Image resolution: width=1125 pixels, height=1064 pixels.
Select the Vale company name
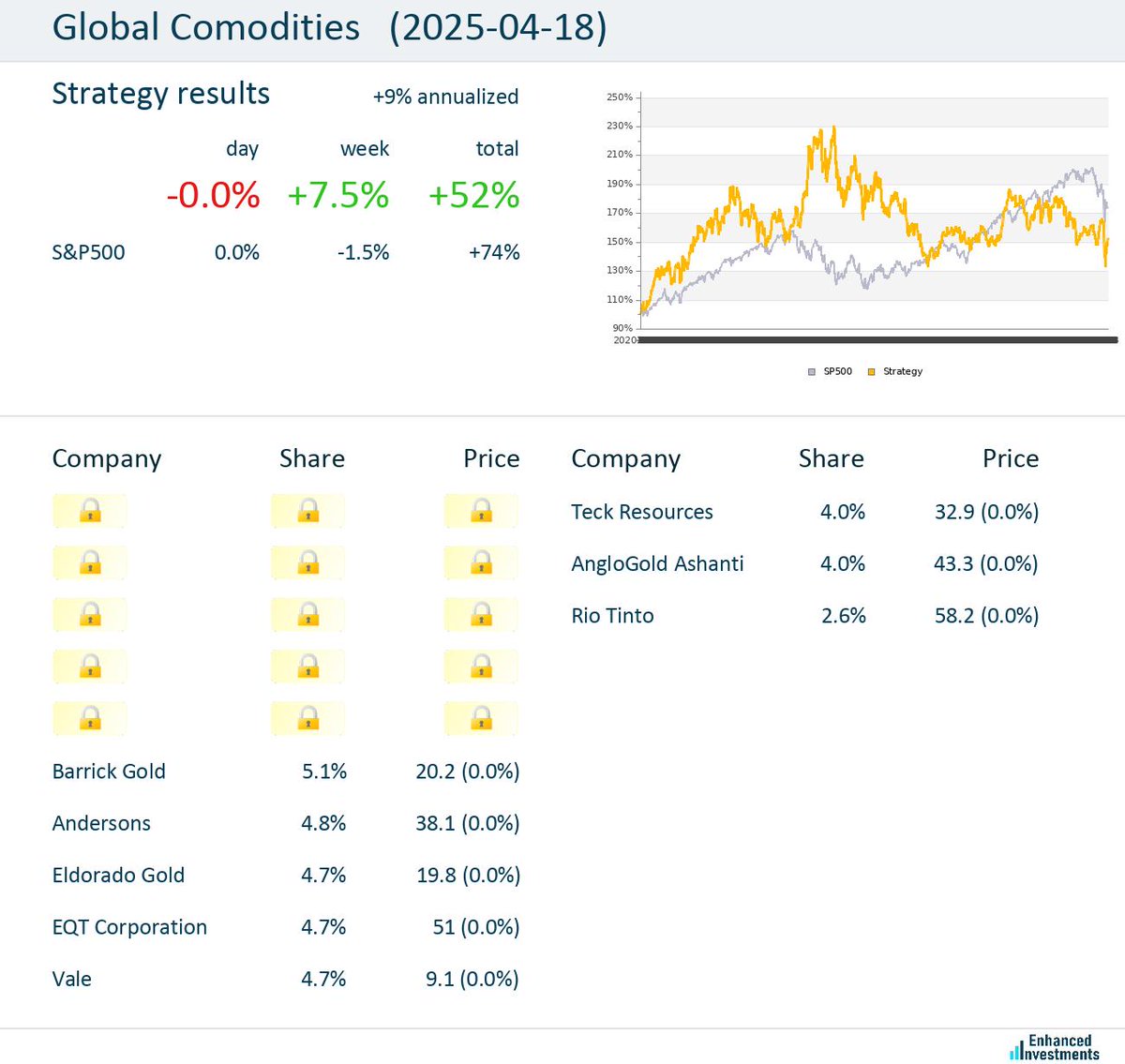click(72, 979)
